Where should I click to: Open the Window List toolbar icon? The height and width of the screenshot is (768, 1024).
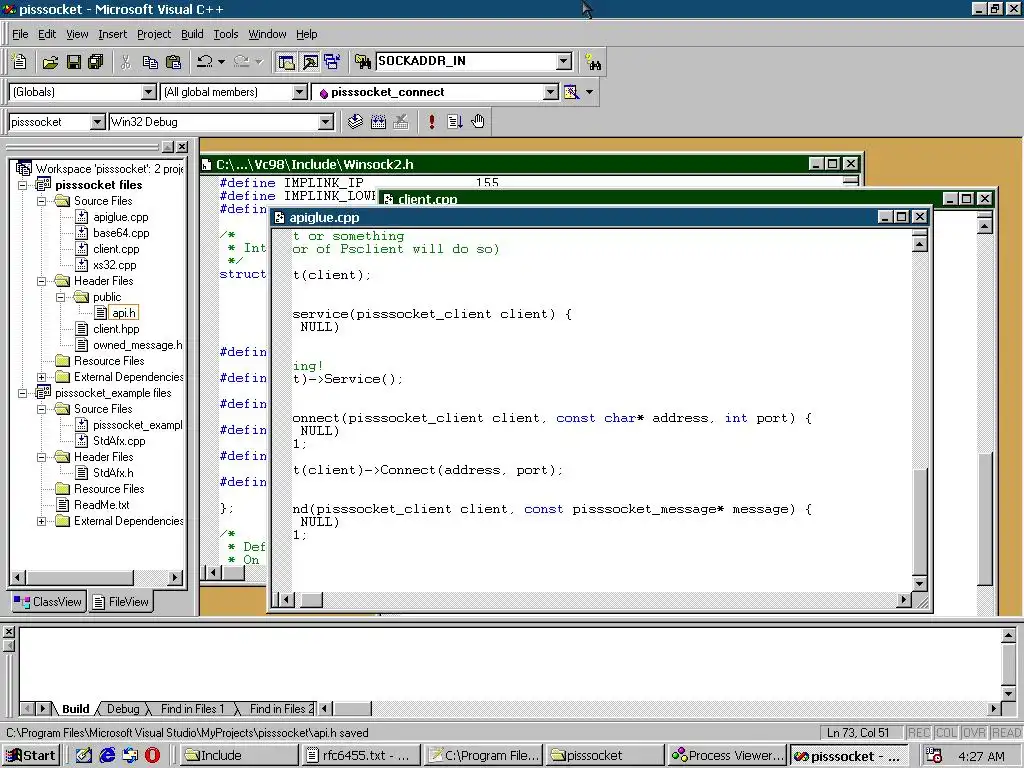tap(332, 61)
